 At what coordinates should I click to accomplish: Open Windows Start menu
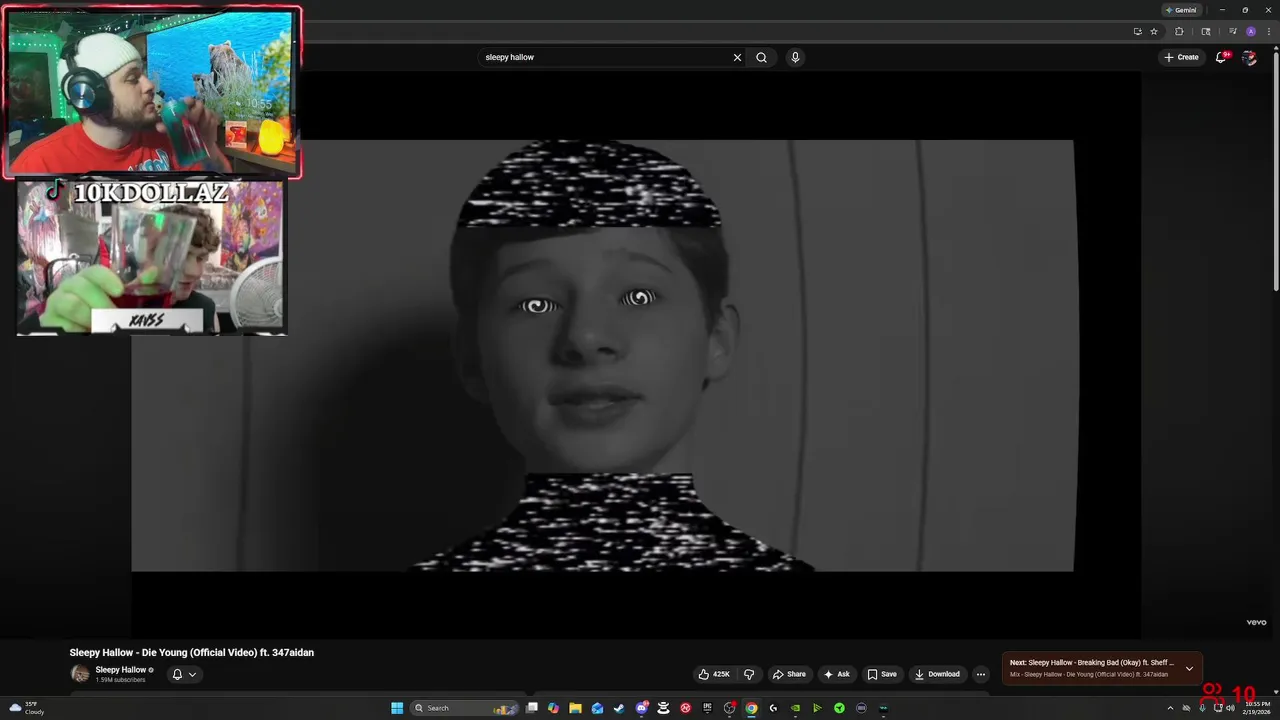(x=397, y=708)
